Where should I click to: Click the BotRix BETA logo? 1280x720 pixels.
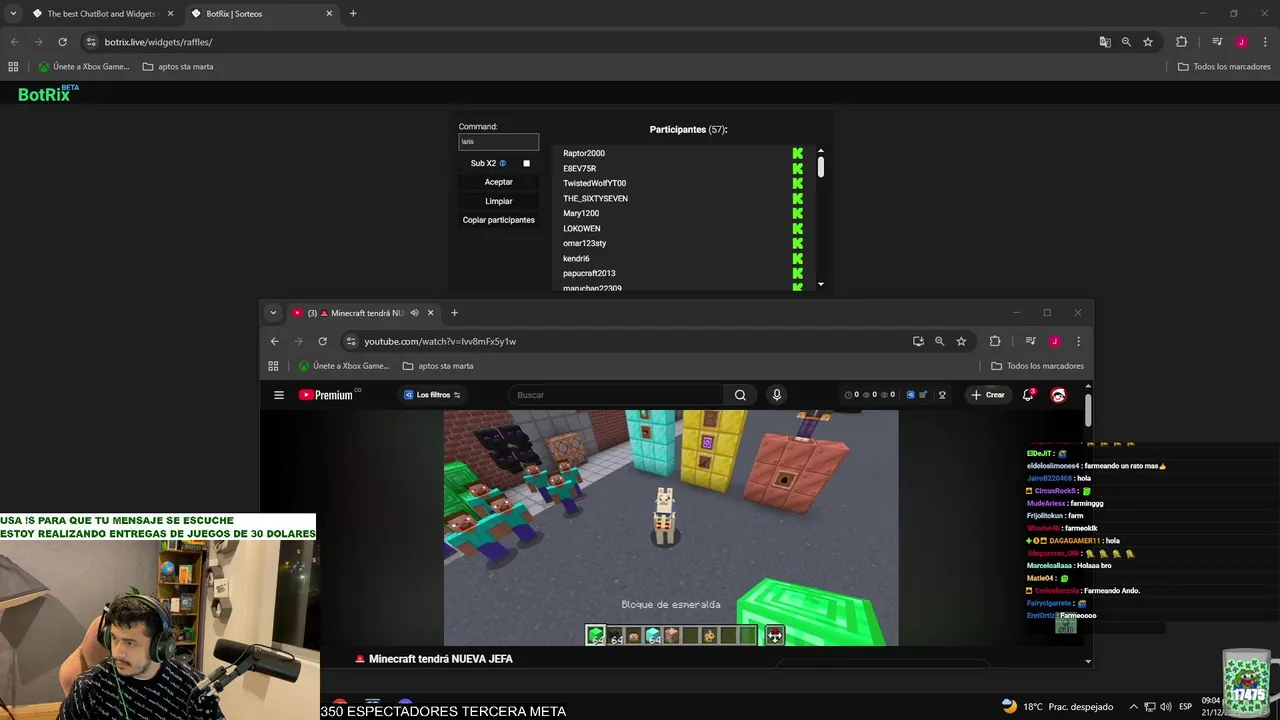pyautogui.click(x=48, y=93)
